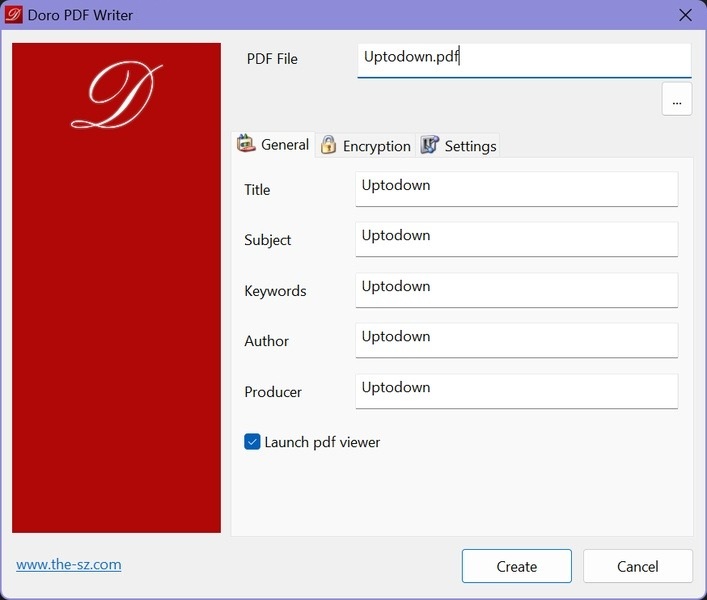This screenshot has width=707, height=600.
Task: Click the Subject input field
Action: (x=516, y=238)
